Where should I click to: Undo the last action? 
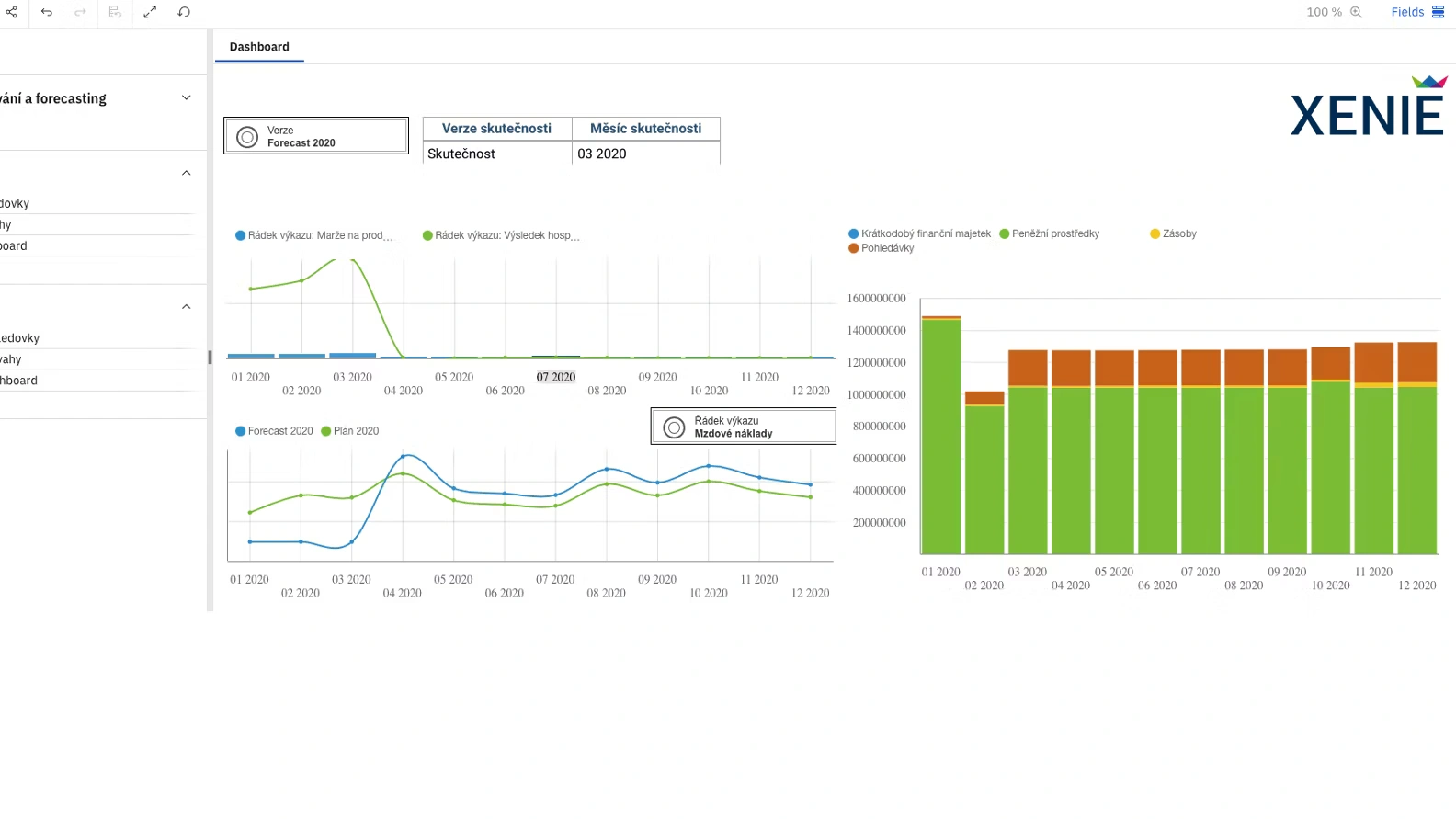click(x=47, y=12)
